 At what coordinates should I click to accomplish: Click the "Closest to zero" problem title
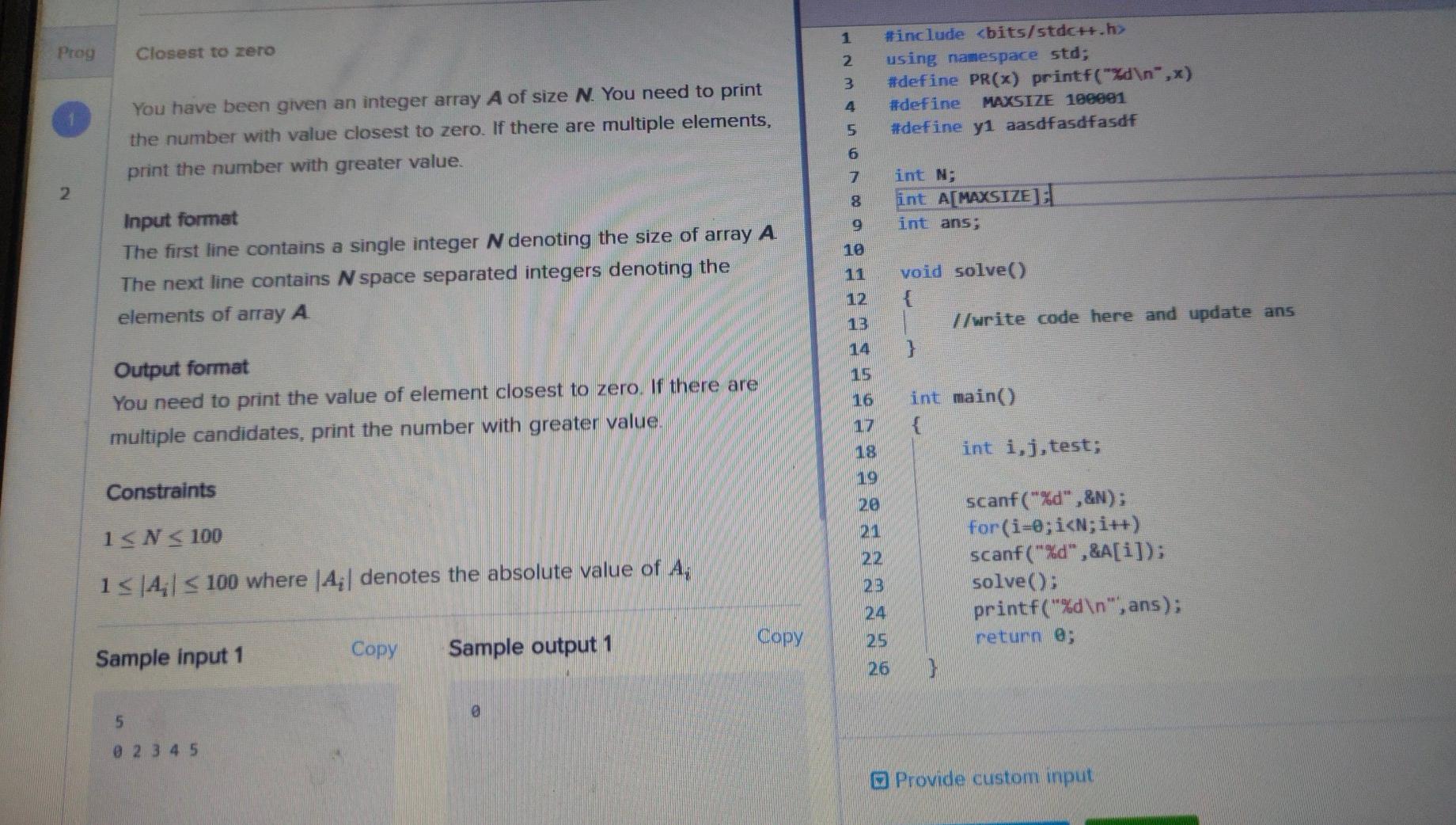(x=205, y=52)
